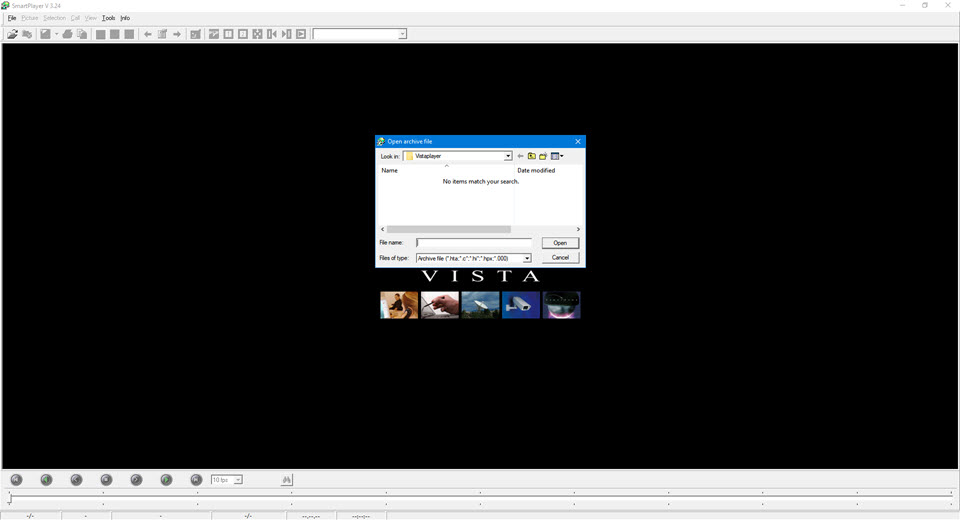Click the Up One Level folder icon
Image resolution: width=960 pixels, height=520 pixels.
click(532, 156)
